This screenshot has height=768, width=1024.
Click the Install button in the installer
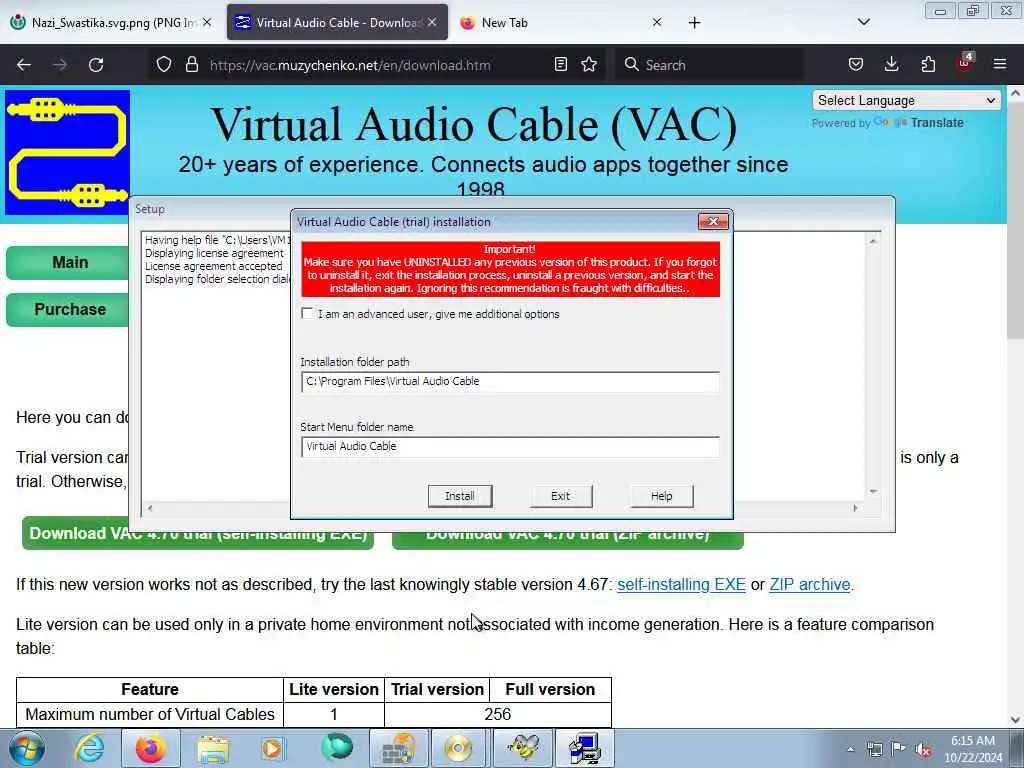460,496
